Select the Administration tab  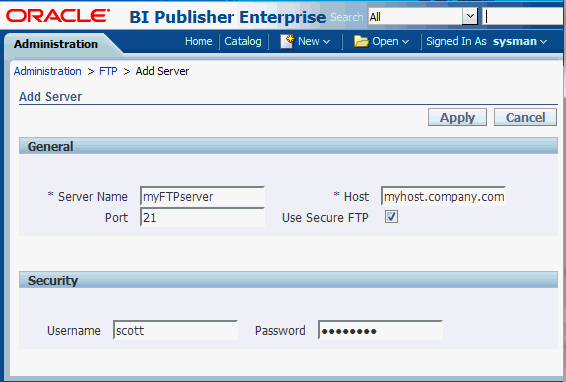(56, 44)
